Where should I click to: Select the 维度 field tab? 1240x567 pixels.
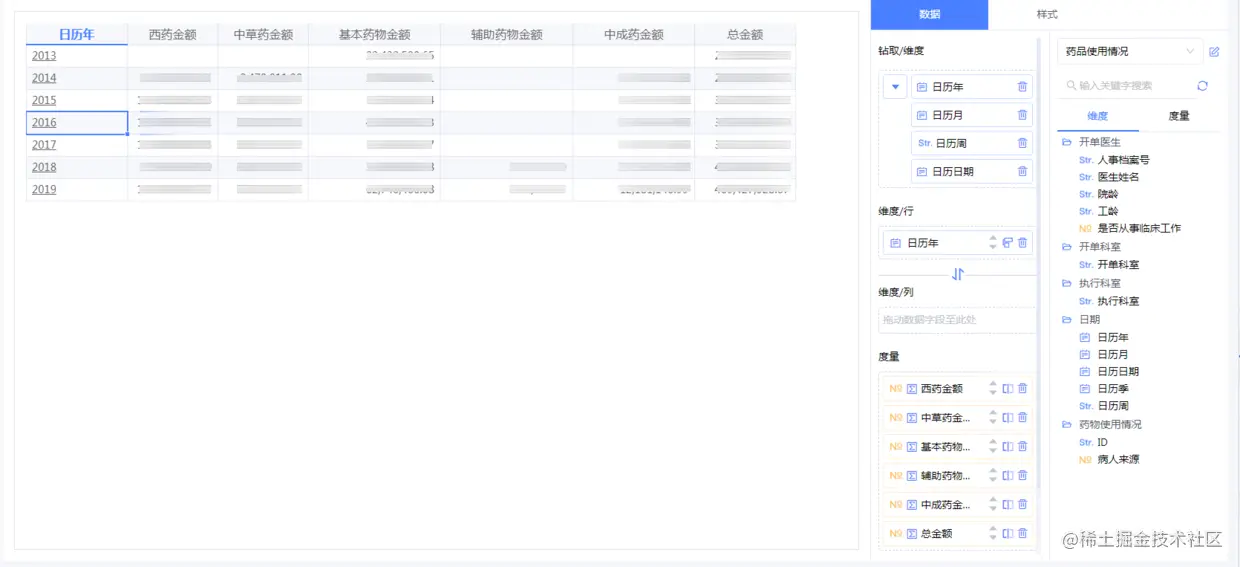click(1097, 116)
